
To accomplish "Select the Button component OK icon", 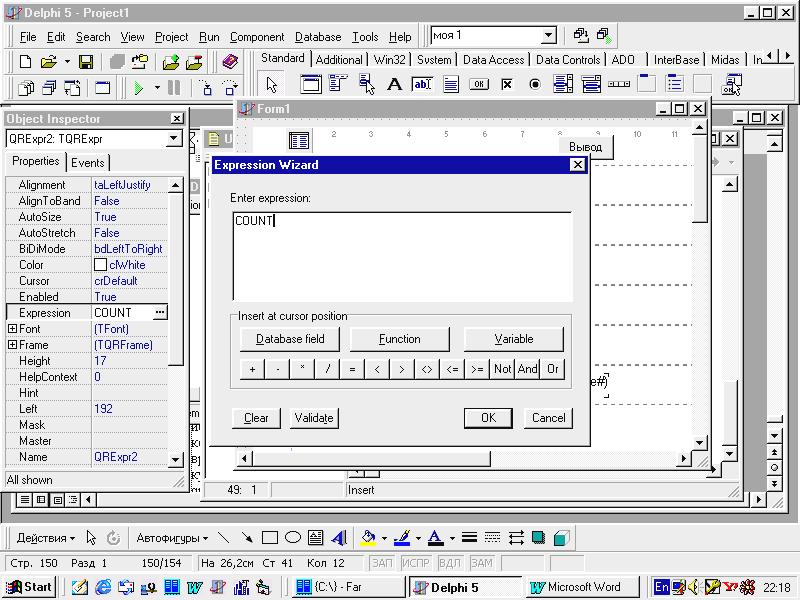I will tap(479, 84).
